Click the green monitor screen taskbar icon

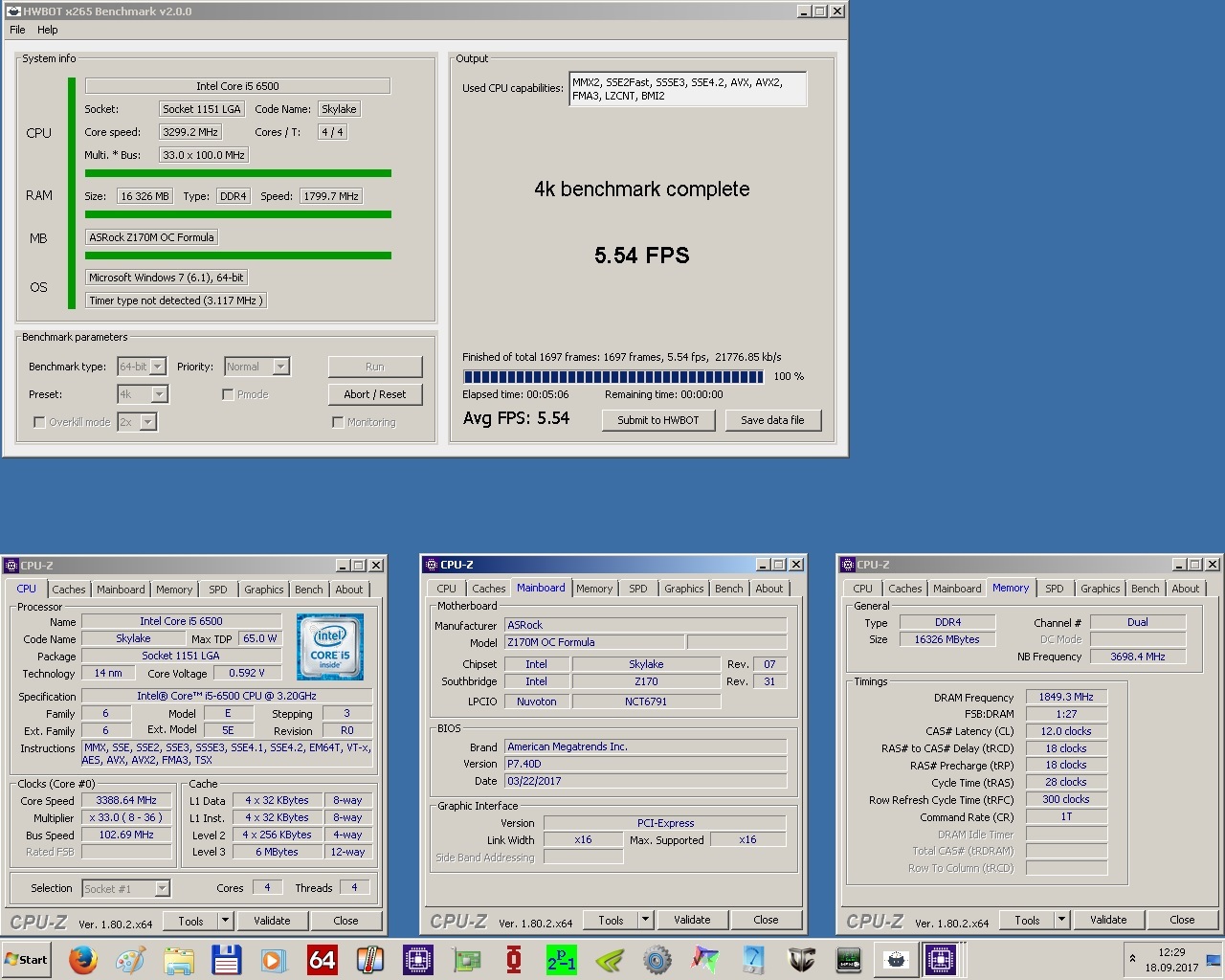pos(849,959)
